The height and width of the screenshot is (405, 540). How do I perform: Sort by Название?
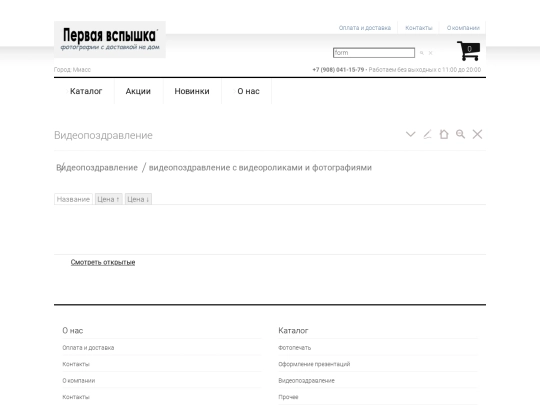click(x=73, y=199)
